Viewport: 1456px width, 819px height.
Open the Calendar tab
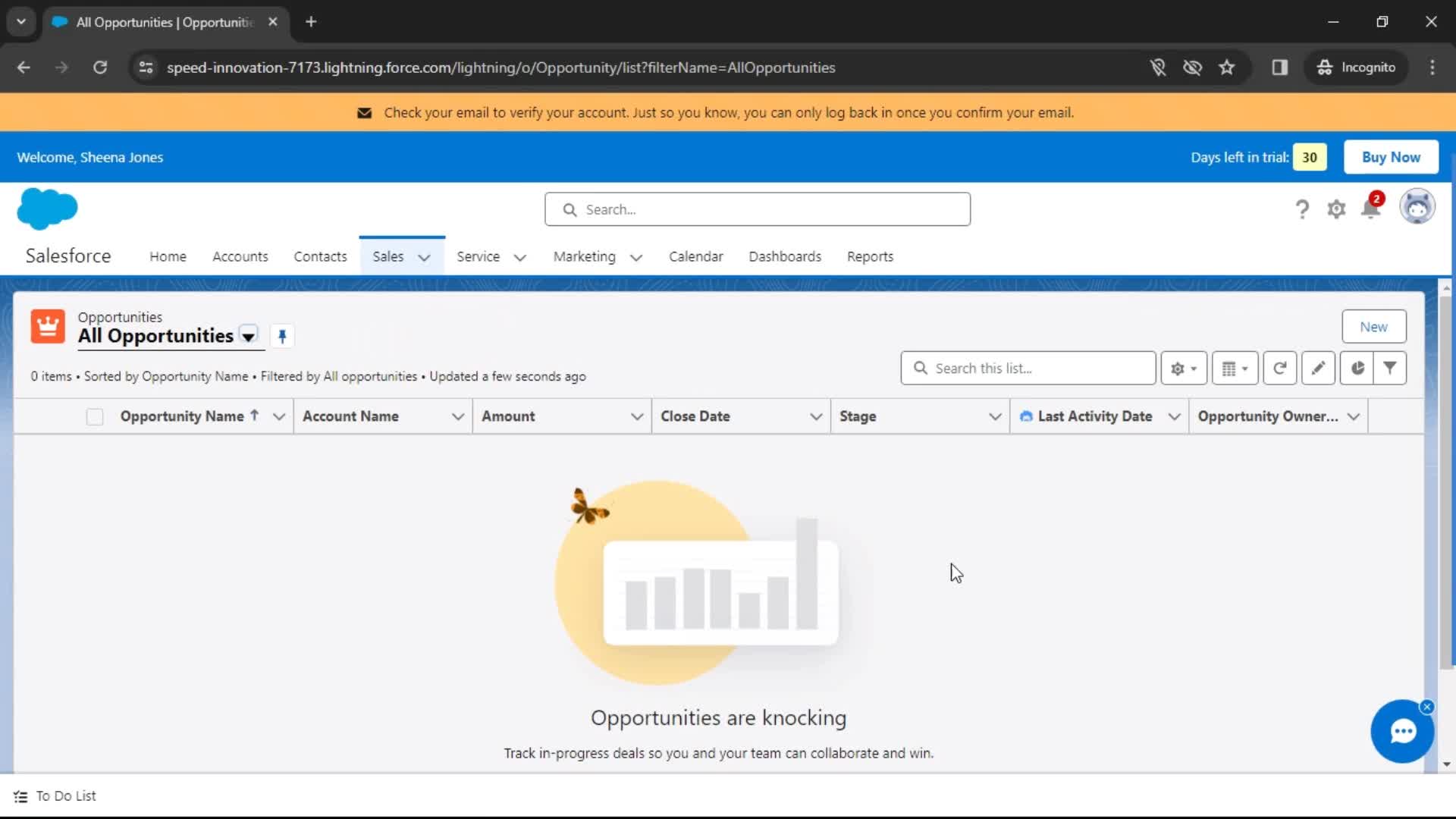[695, 256]
